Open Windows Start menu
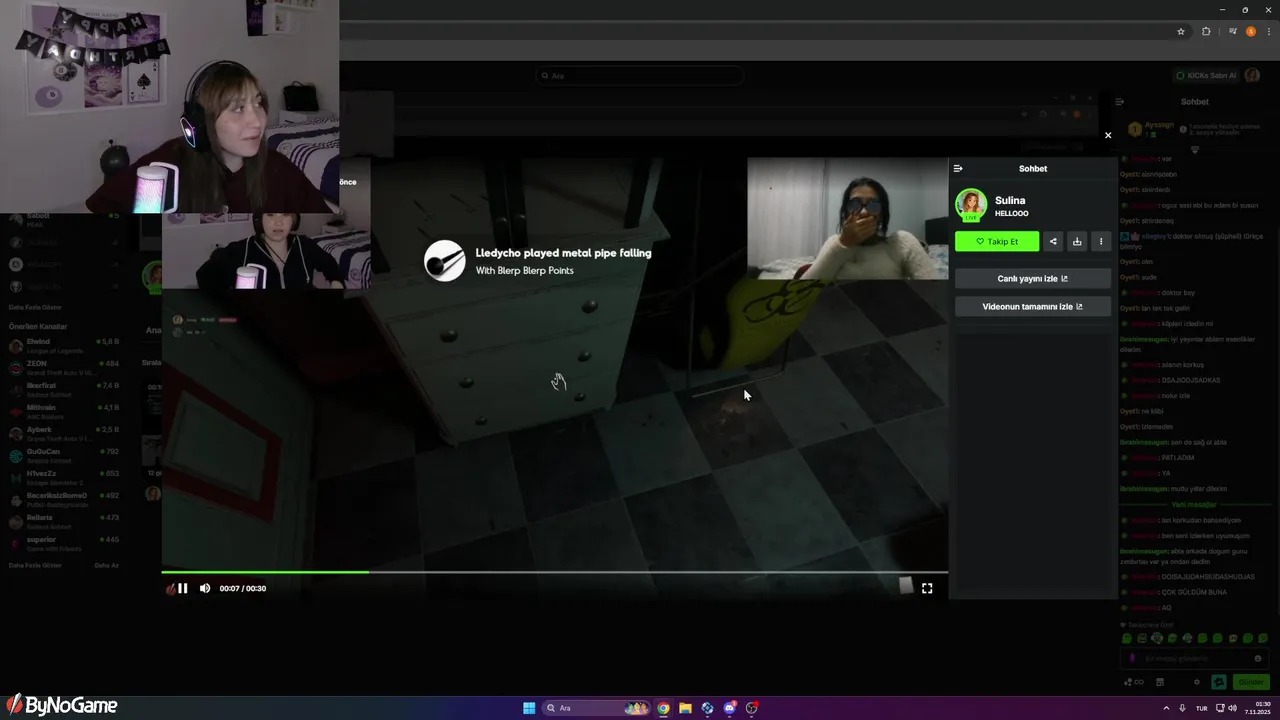The width and height of the screenshot is (1280, 720). click(529, 708)
